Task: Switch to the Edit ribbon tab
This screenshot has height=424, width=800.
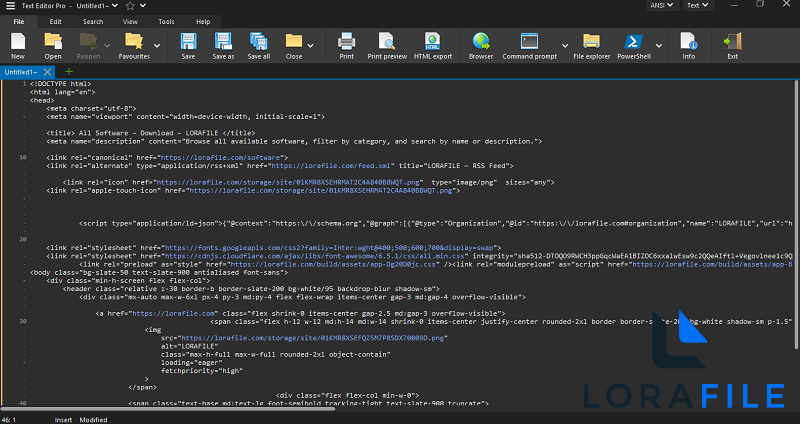Action: point(56,21)
